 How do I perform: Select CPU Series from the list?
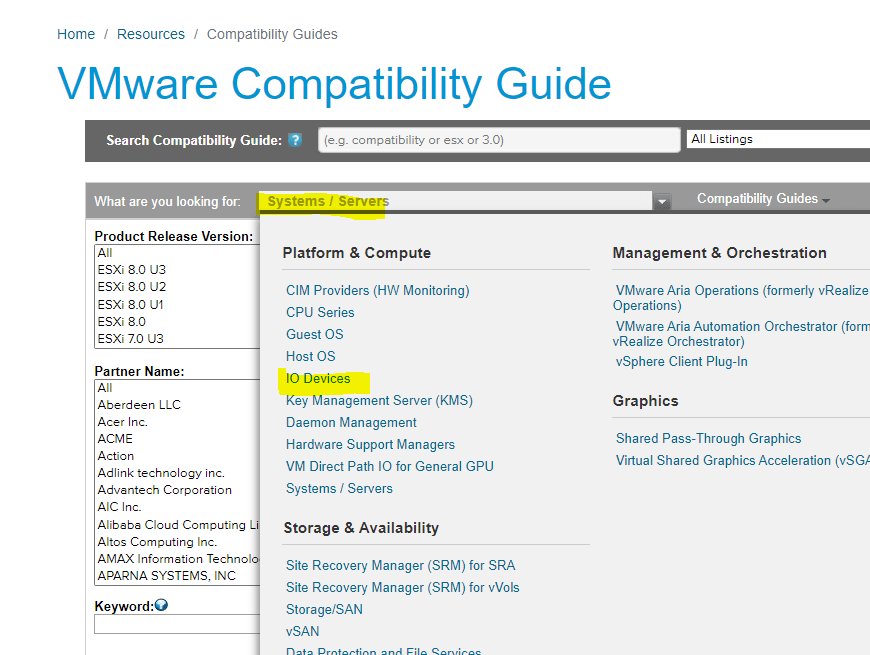pyautogui.click(x=320, y=312)
